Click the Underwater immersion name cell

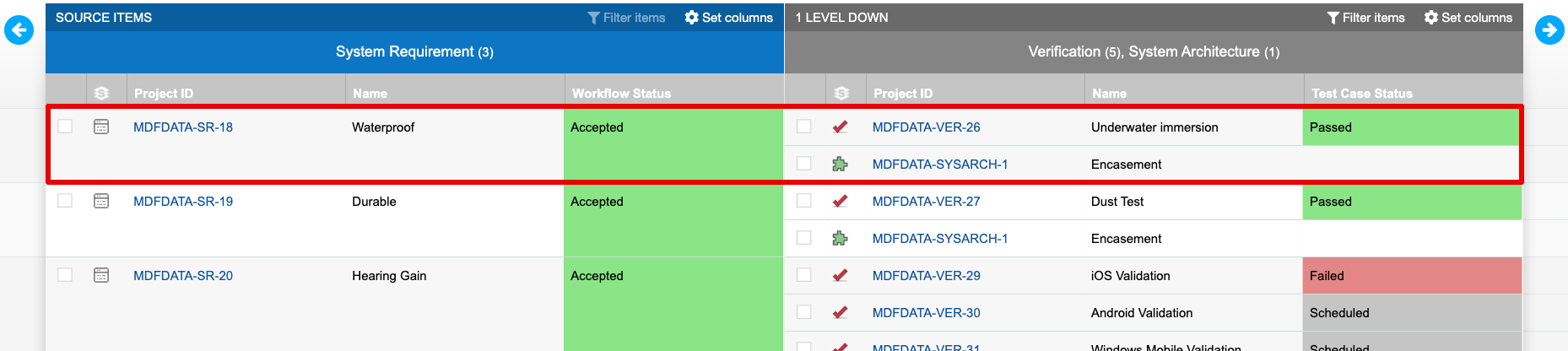point(1154,127)
